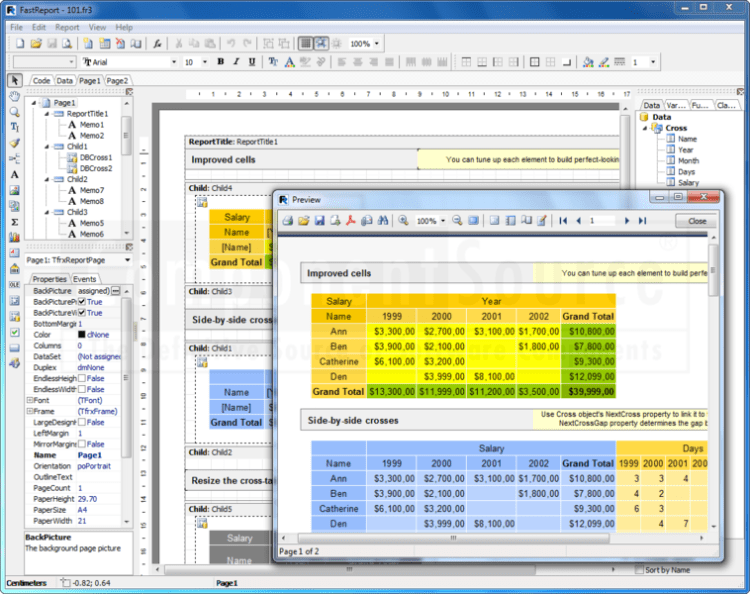Click the Open report folder icon

click(x=36, y=44)
